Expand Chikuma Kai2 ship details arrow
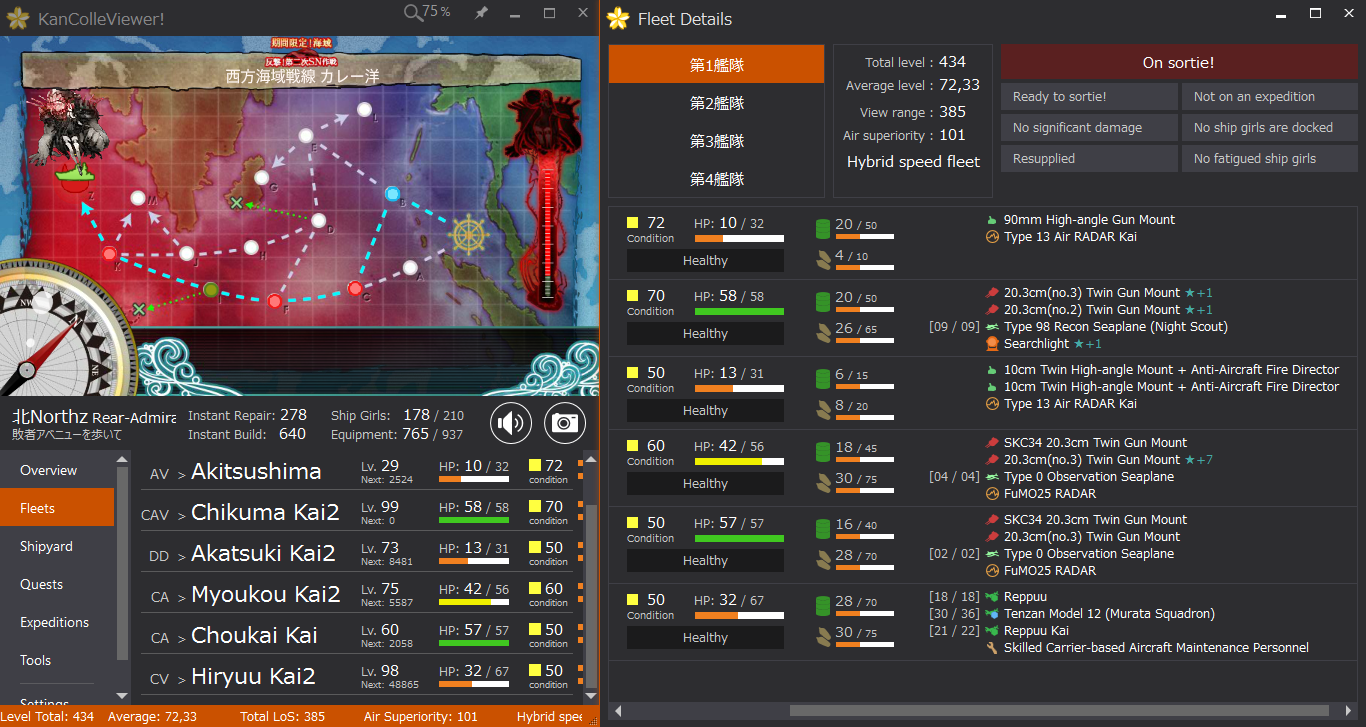This screenshot has width=1366, height=727. point(182,516)
